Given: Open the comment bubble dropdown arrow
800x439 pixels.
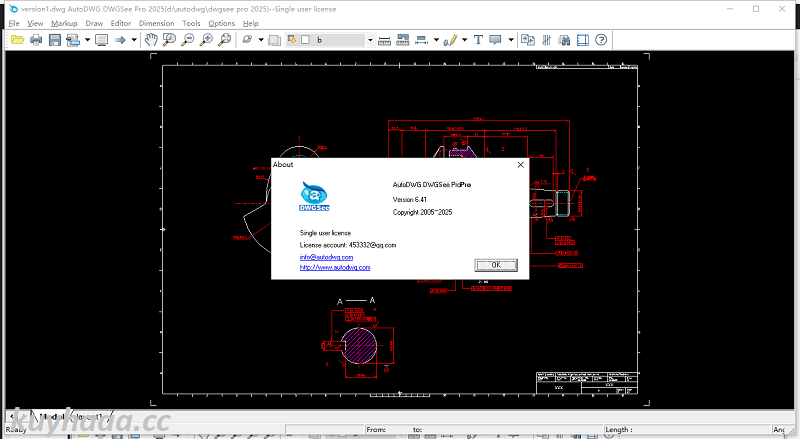Looking at the screenshot, I should [x=511, y=40].
